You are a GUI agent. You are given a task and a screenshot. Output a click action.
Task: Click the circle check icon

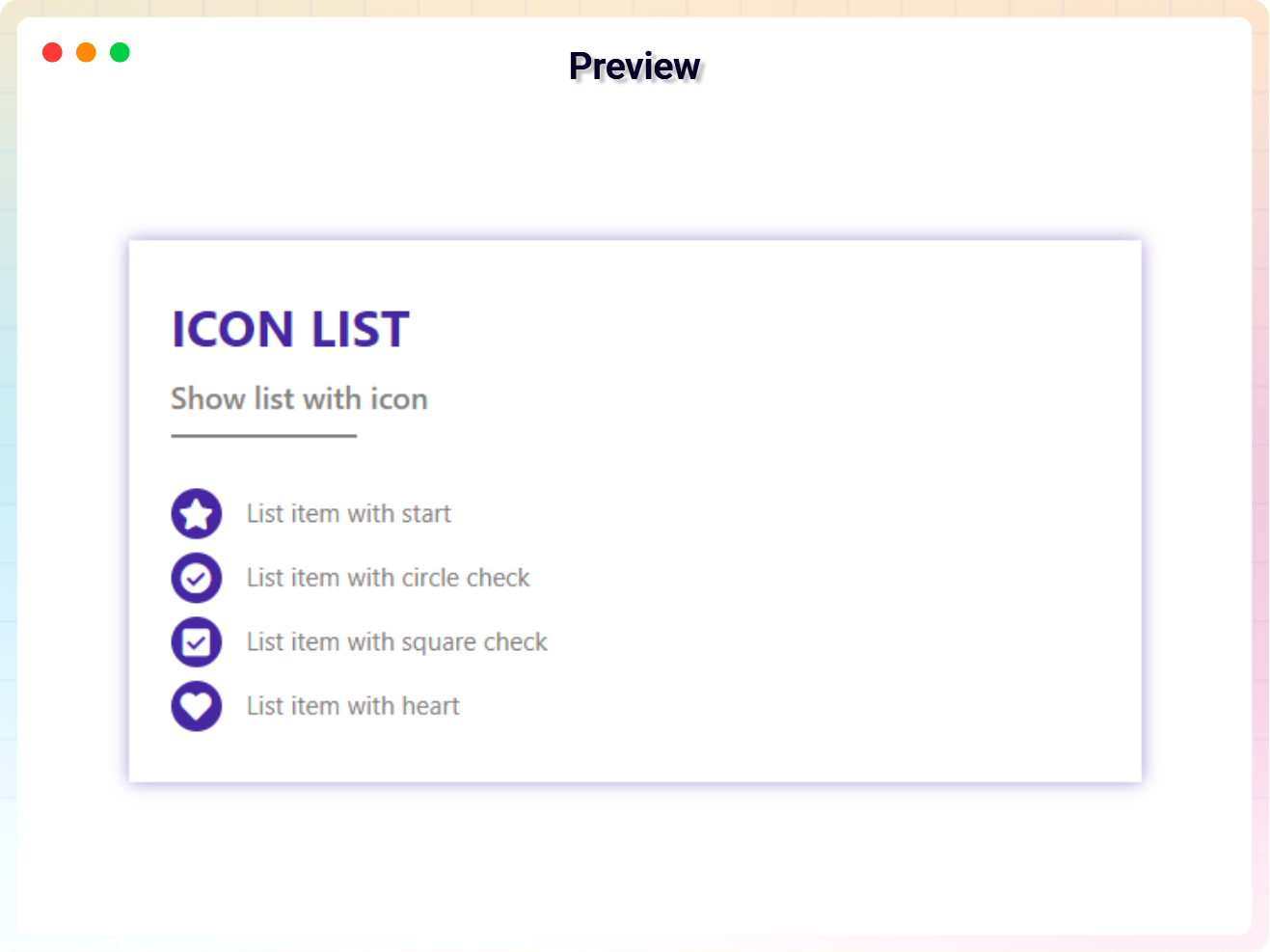(x=197, y=578)
